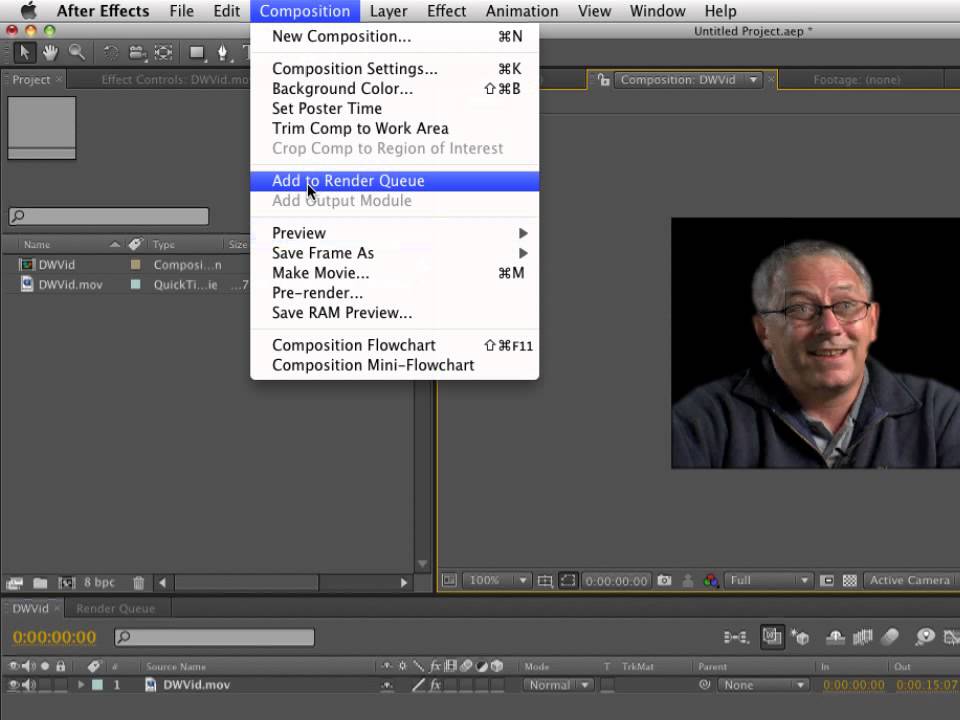960x720 pixels.
Task: Enable Draft 3D in timeline
Action: pos(800,637)
